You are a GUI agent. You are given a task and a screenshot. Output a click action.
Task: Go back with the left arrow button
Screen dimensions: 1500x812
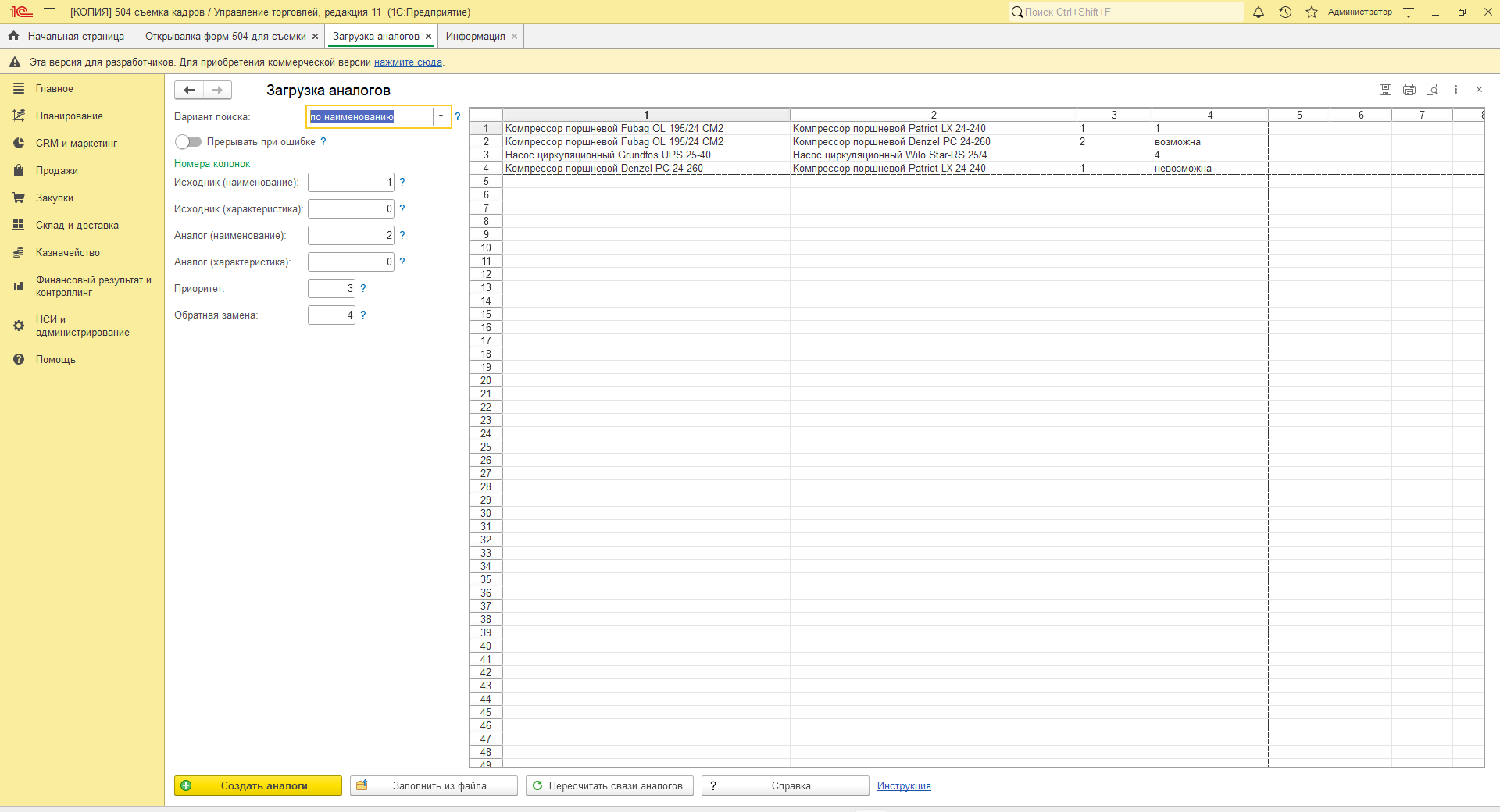tap(189, 90)
